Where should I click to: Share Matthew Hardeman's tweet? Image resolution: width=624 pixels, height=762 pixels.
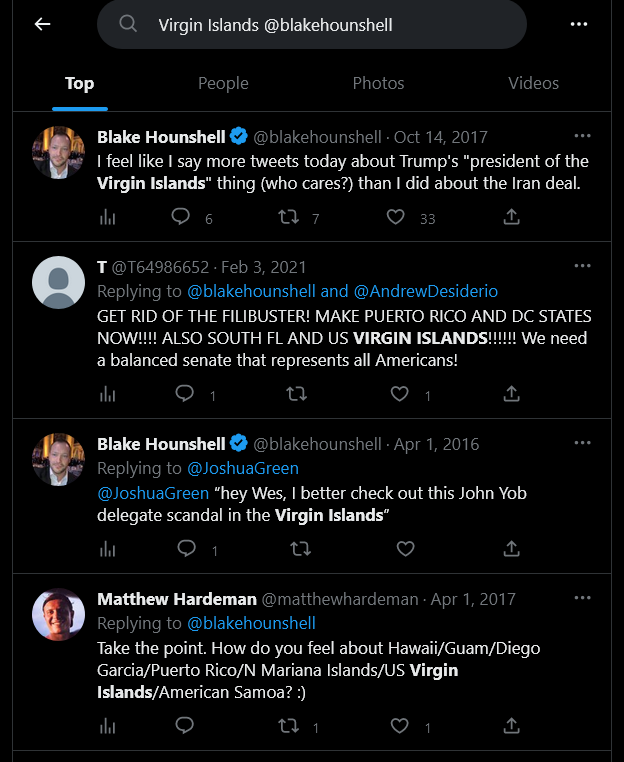point(511,726)
